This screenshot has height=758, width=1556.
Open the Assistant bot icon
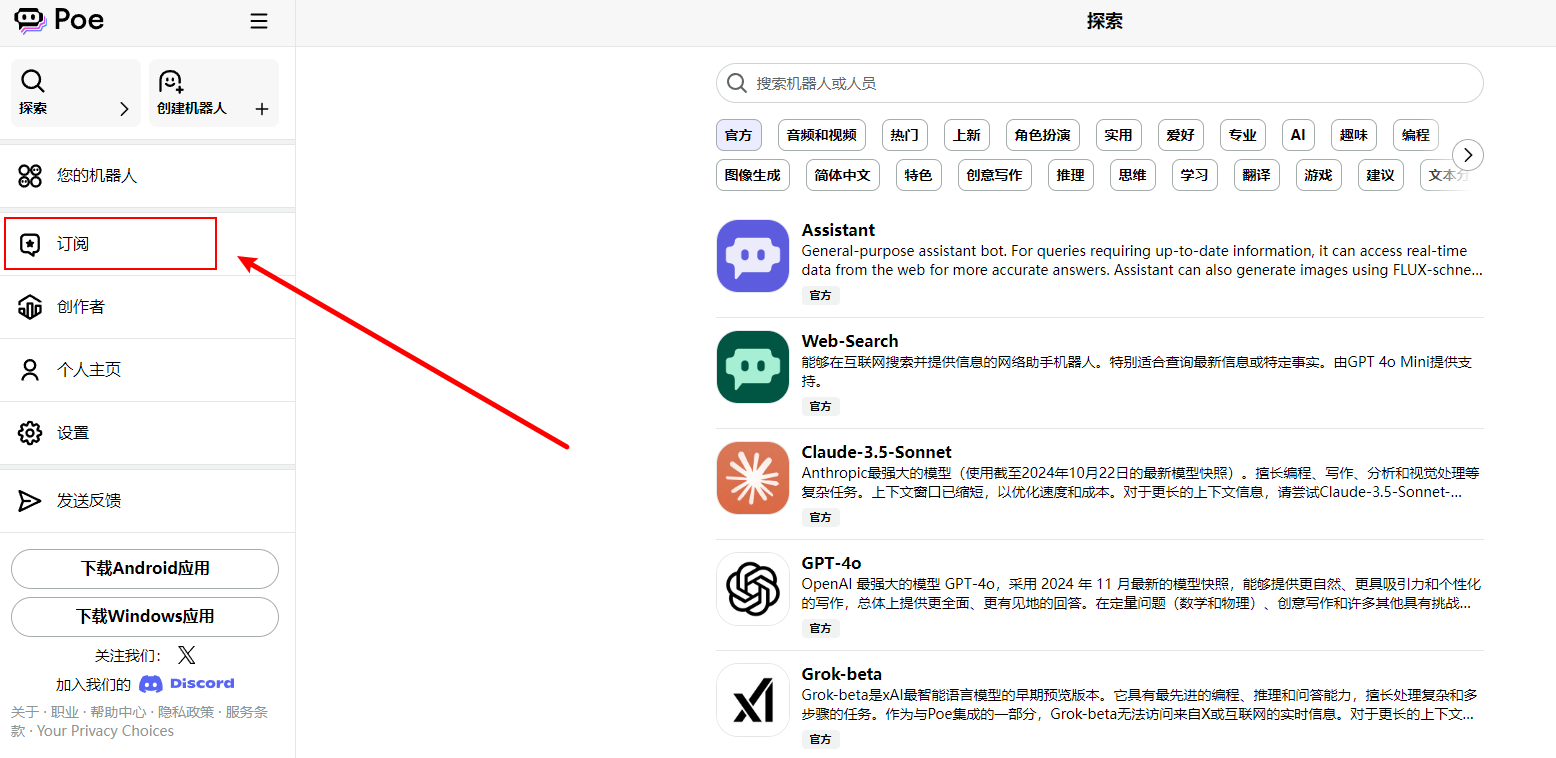(753, 256)
